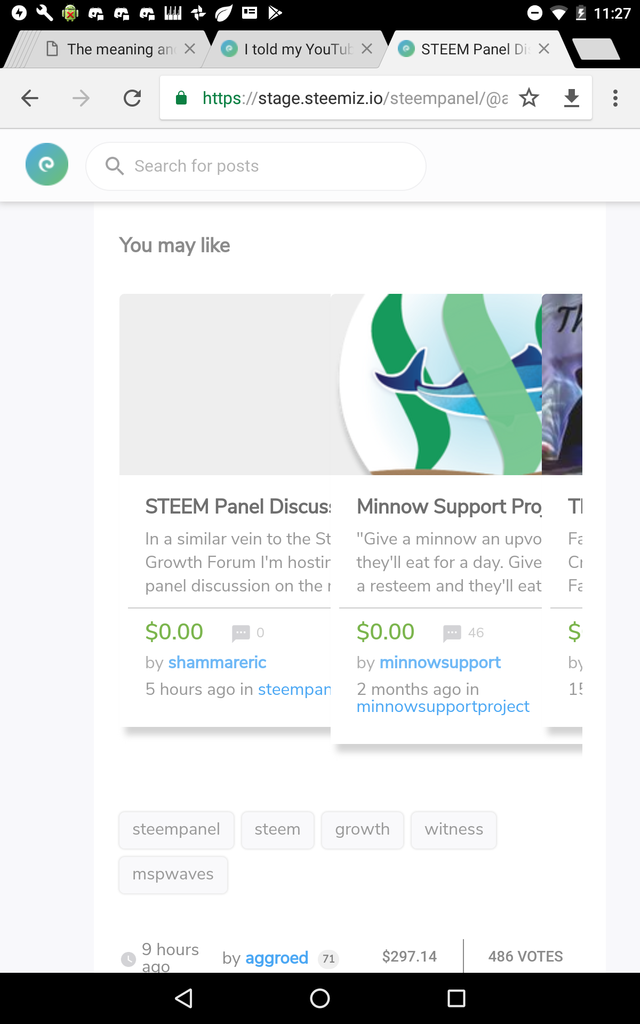Image resolution: width=640 pixels, height=1024 pixels.
Task: Select the mspwaves tag
Action: pyautogui.click(x=173, y=875)
